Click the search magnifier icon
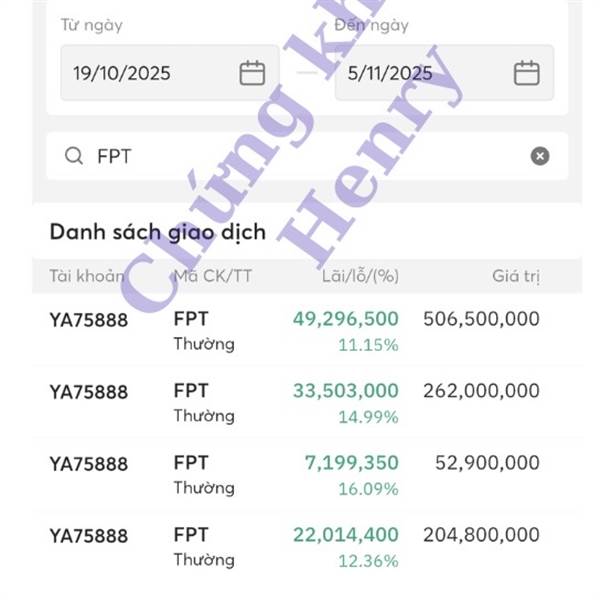The image size is (600, 600). point(74,156)
